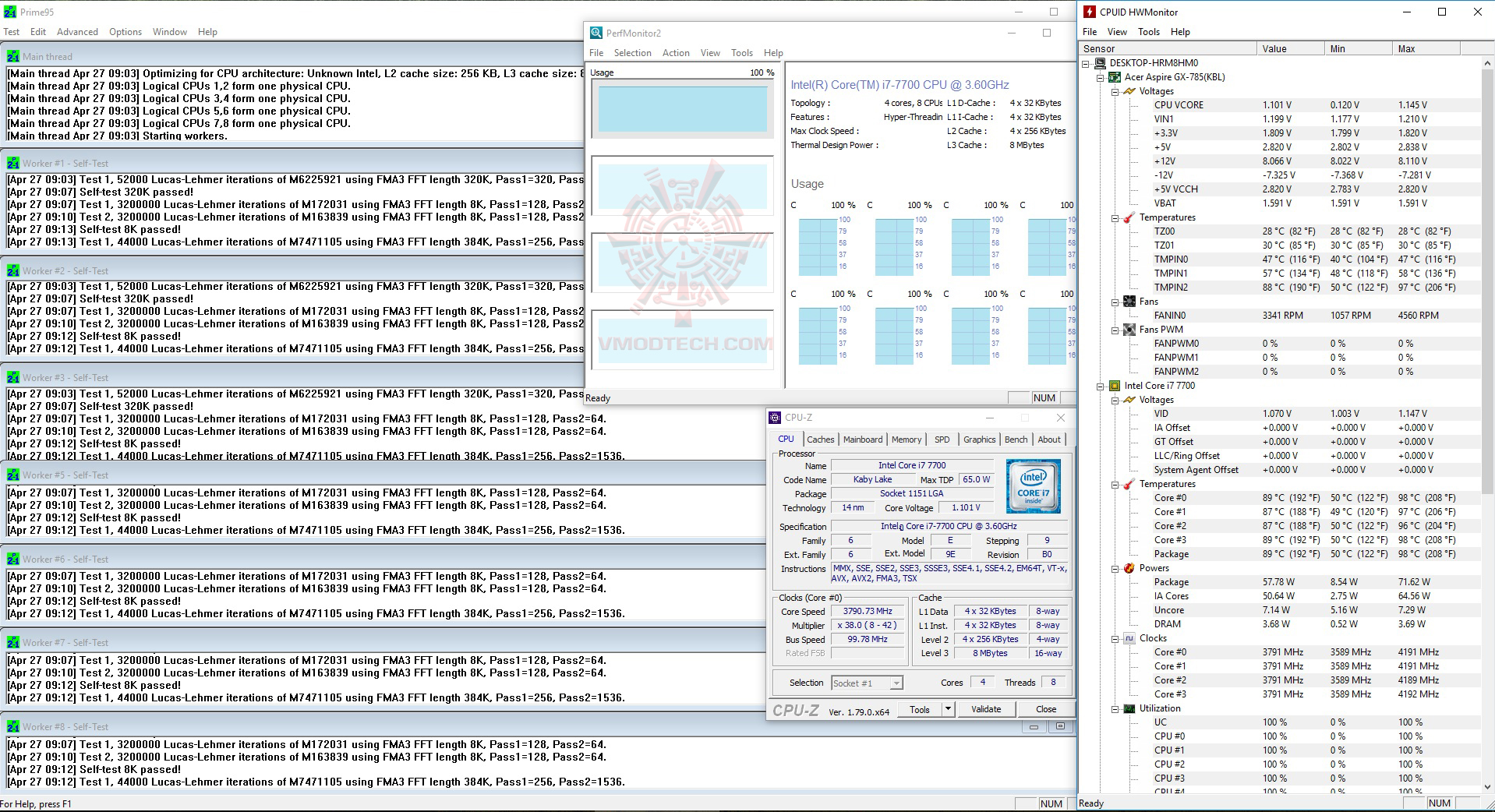
Task: Click the Powers flame icon in HWMonitor
Action: coord(1129,568)
